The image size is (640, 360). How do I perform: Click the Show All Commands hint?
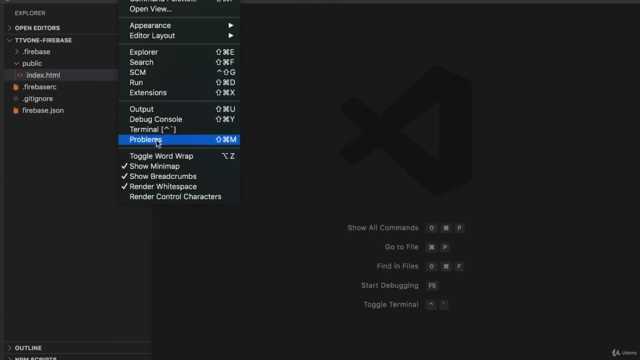click(383, 228)
